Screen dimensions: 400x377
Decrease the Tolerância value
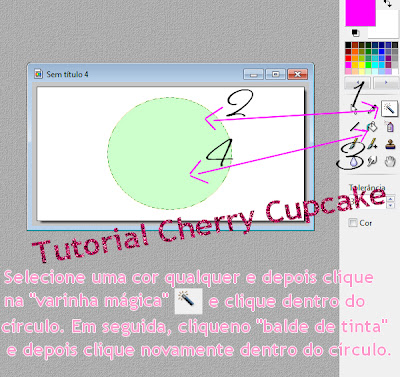pyautogui.click(x=390, y=205)
